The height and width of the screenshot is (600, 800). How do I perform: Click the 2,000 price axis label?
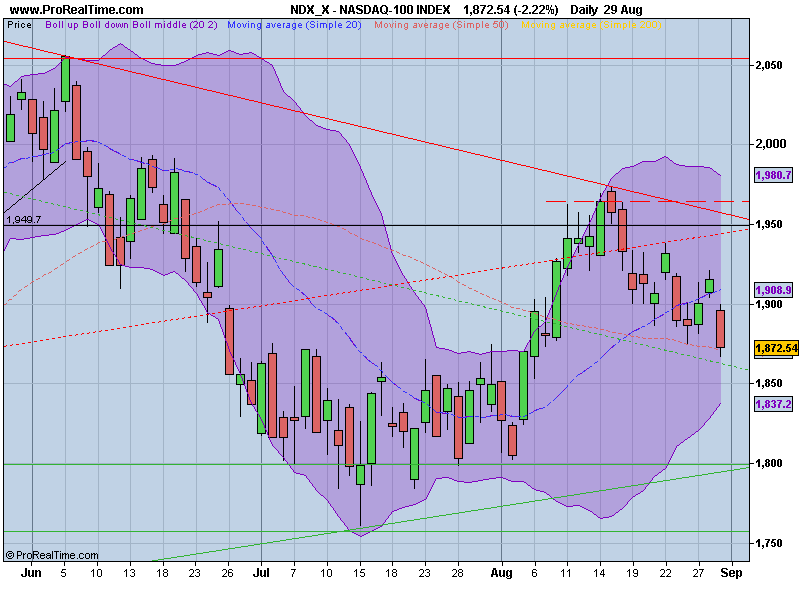point(770,144)
